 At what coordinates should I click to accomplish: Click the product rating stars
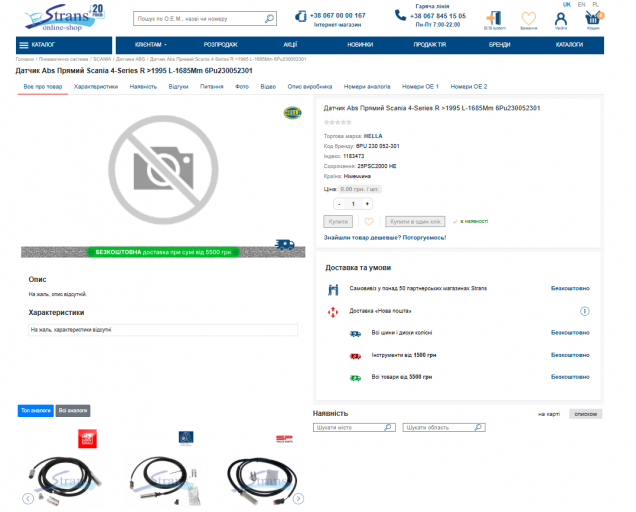337,122
